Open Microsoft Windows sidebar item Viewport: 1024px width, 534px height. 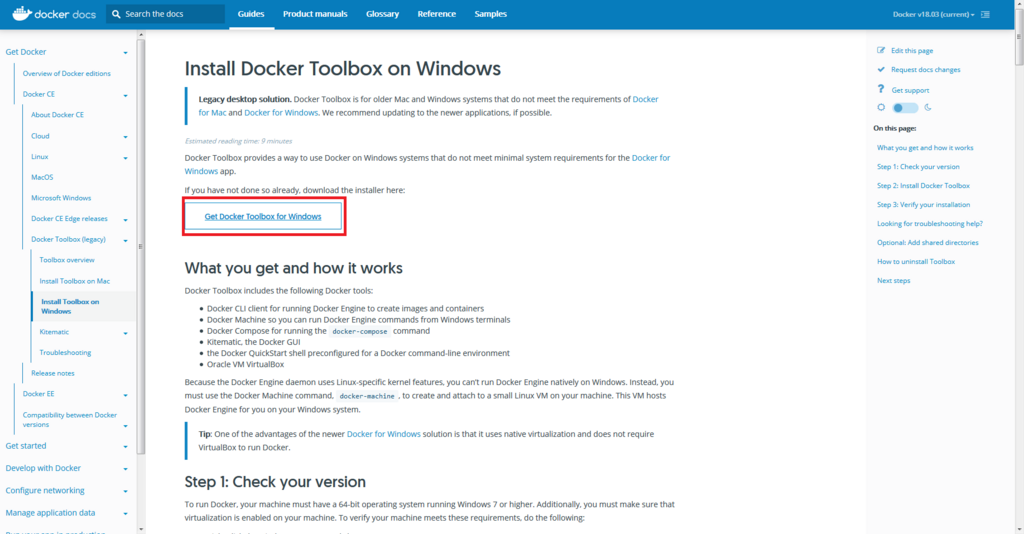click(x=61, y=198)
